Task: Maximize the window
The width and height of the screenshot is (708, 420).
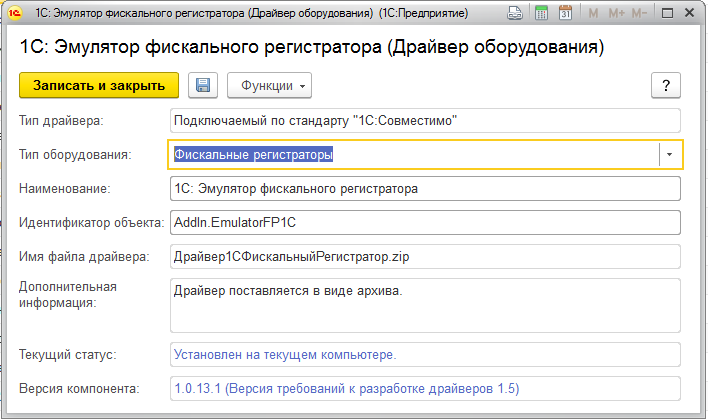Action: pyautogui.click(x=667, y=13)
